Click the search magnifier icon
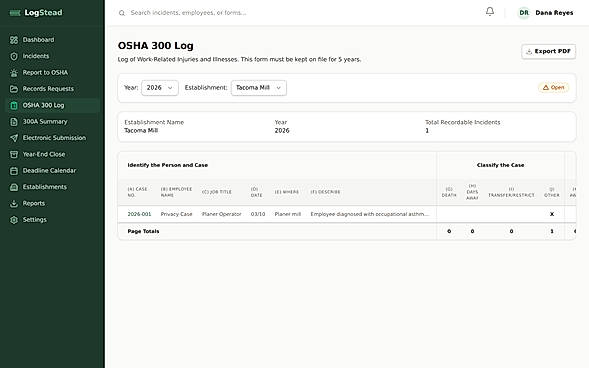 pyautogui.click(x=122, y=13)
